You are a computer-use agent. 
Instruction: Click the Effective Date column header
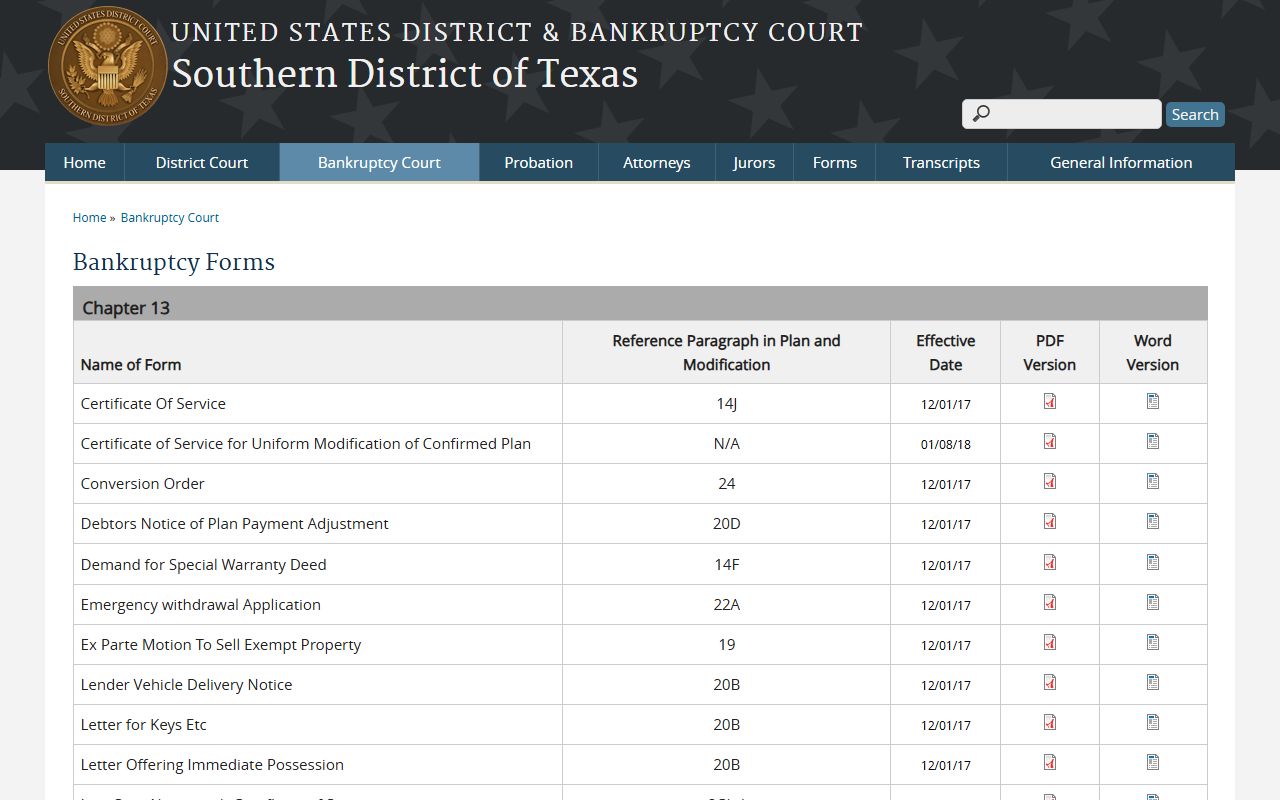[946, 352]
